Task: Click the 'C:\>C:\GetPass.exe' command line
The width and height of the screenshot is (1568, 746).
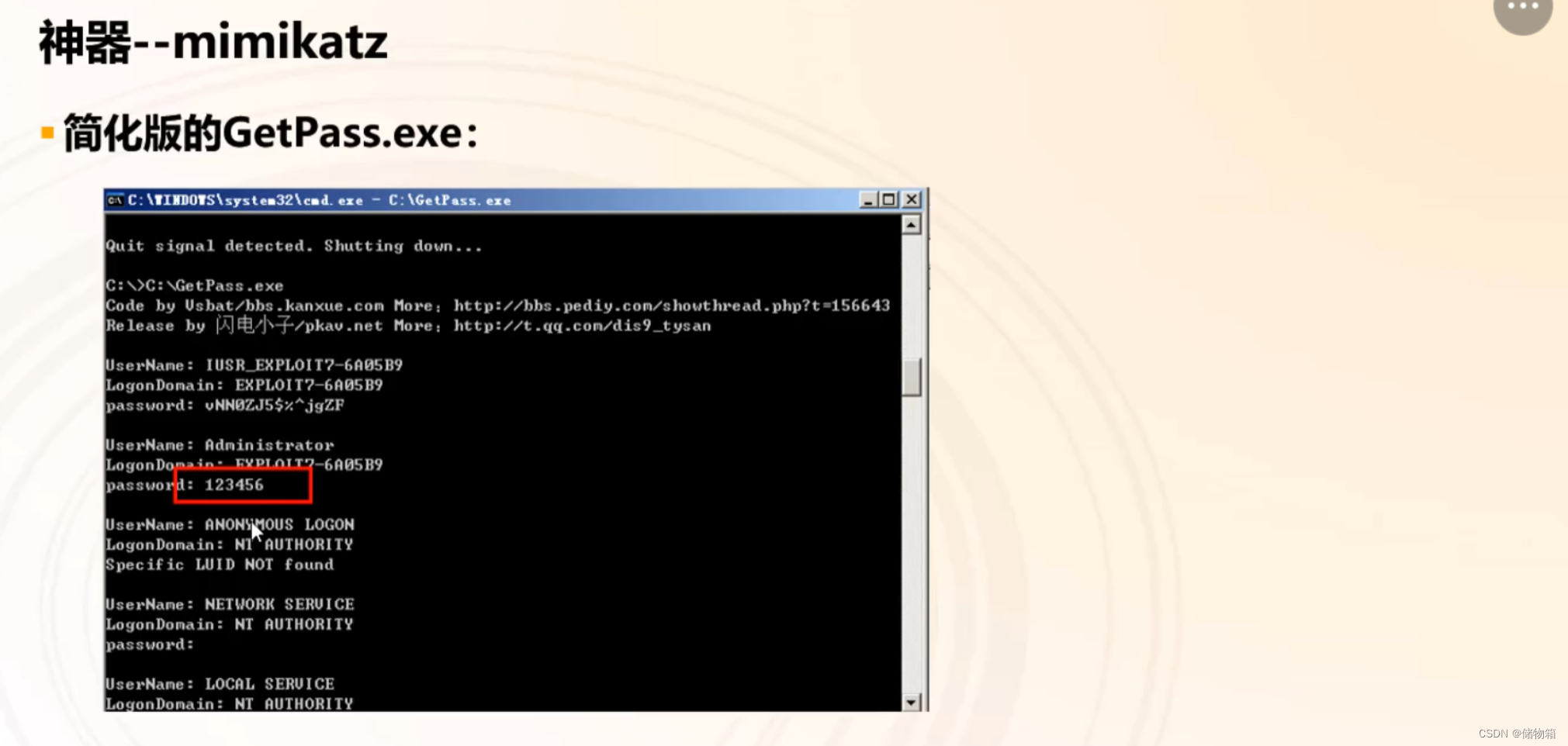Action: point(194,285)
